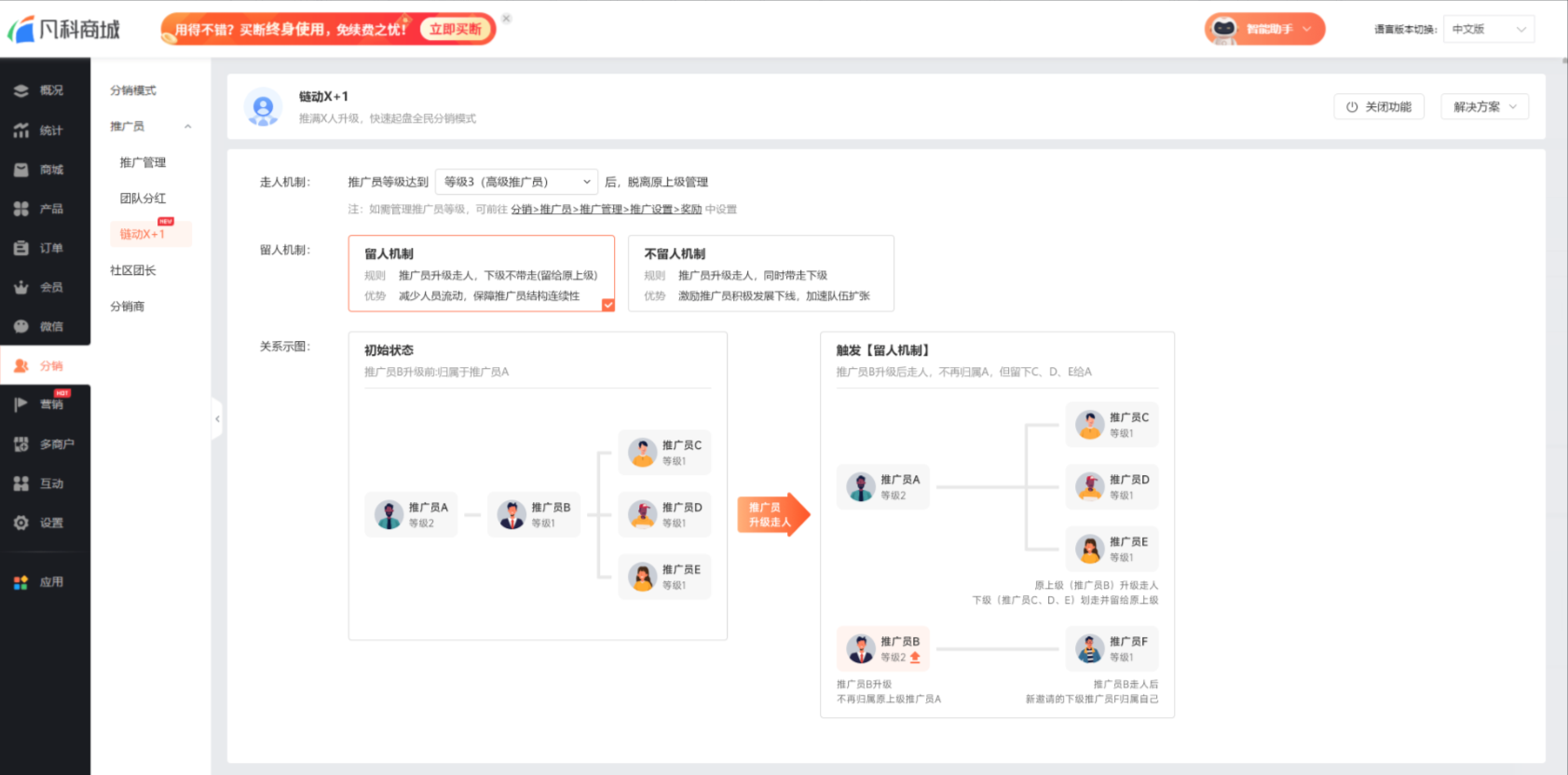Click the 统计 statistics chart icon

[20, 130]
